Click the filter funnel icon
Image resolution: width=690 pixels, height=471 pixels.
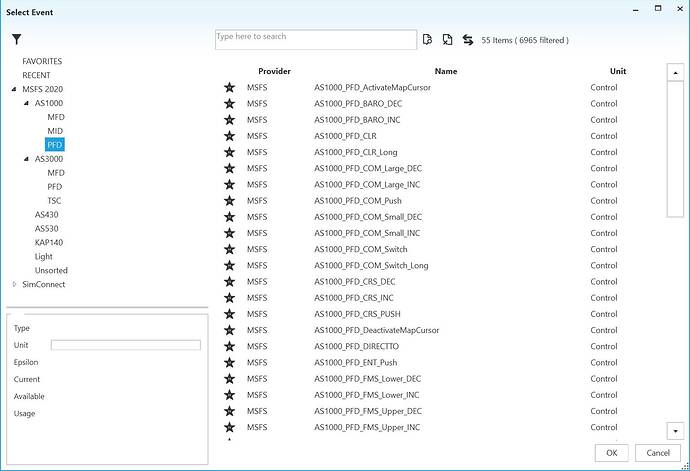point(17,39)
